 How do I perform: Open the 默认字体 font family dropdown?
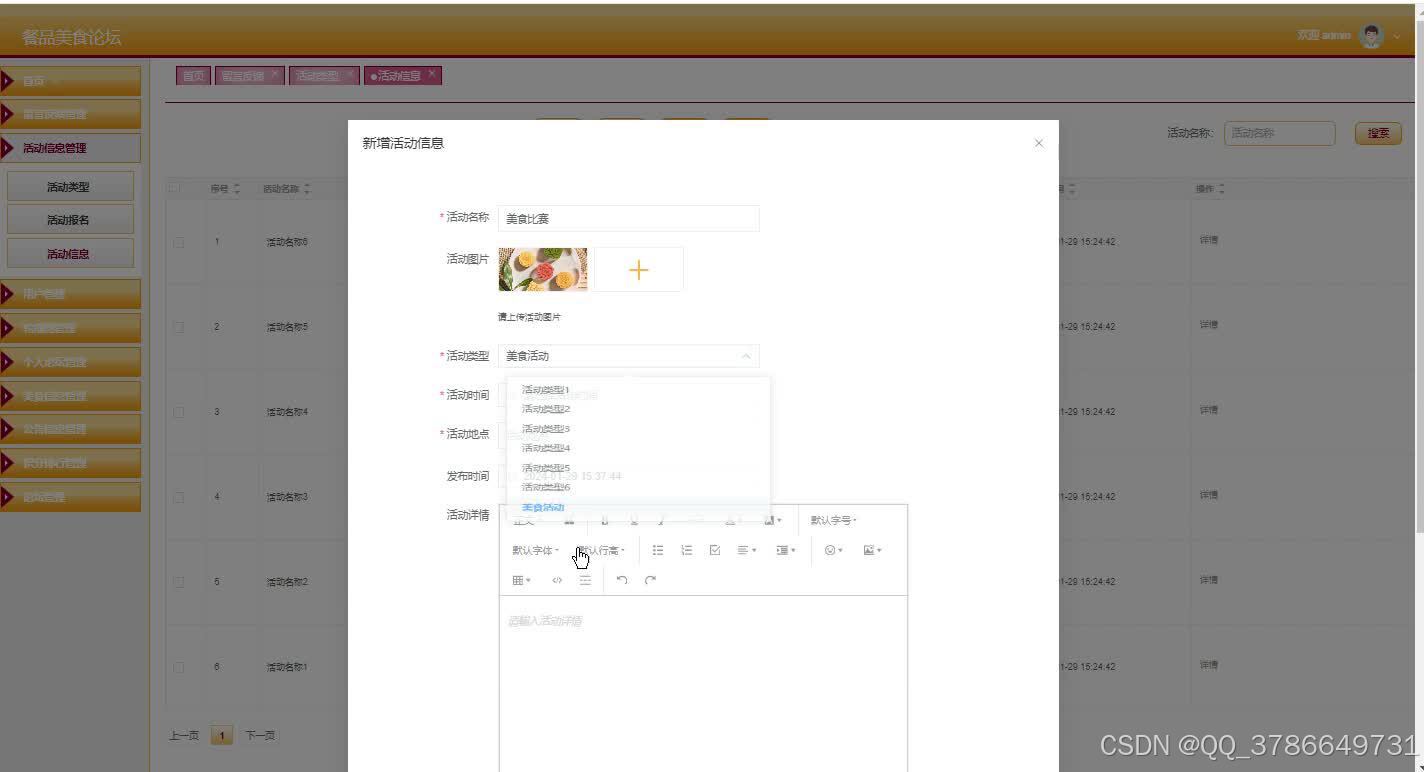click(535, 550)
